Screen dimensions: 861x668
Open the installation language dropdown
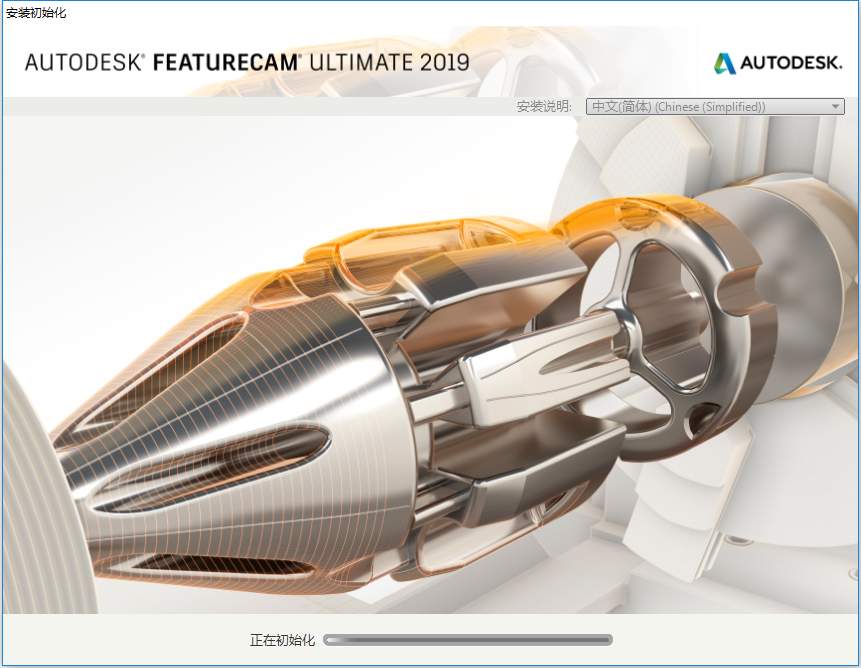tap(715, 106)
